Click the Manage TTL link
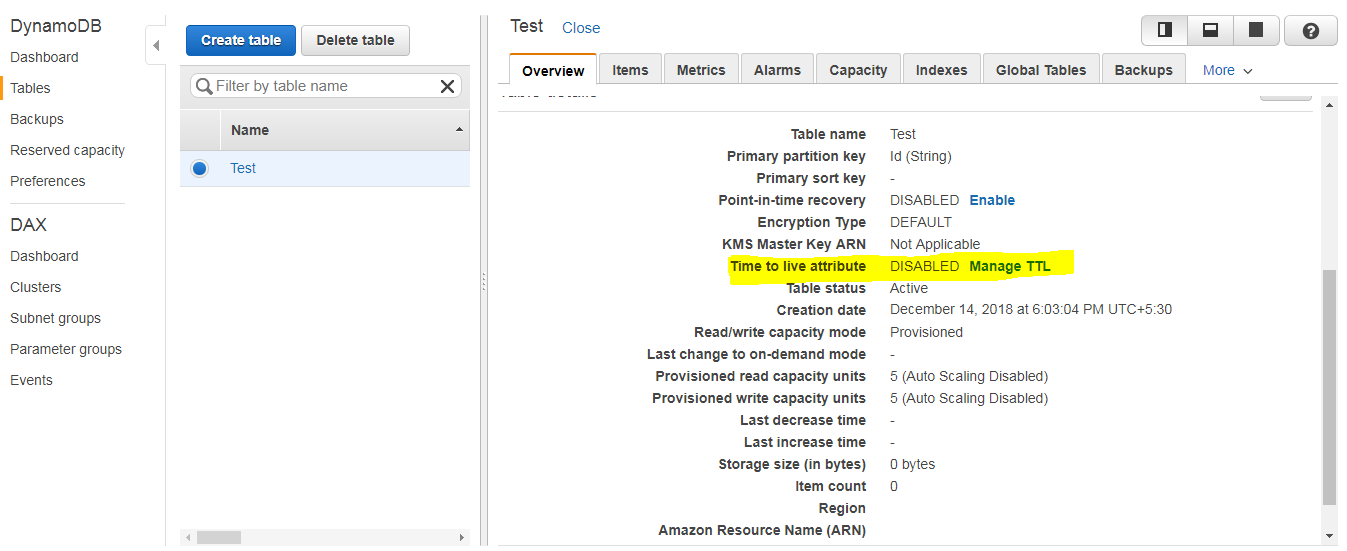 (x=1010, y=267)
